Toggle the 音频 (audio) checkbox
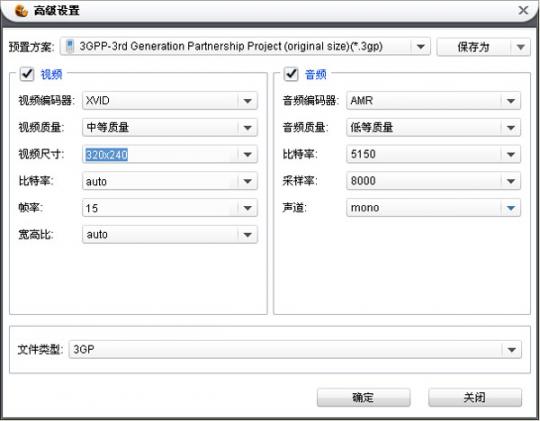 (x=291, y=74)
